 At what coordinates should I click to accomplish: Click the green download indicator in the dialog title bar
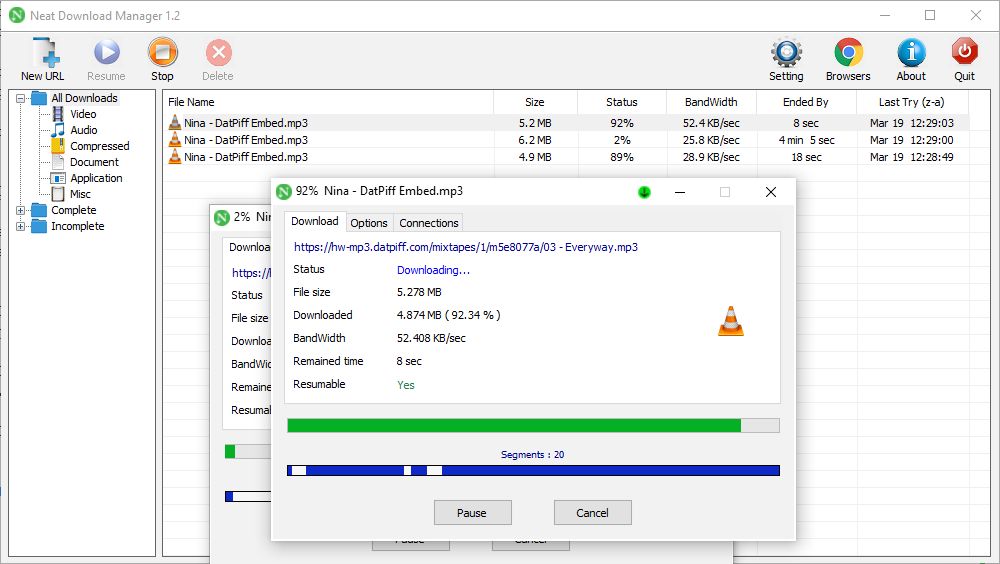tap(644, 192)
